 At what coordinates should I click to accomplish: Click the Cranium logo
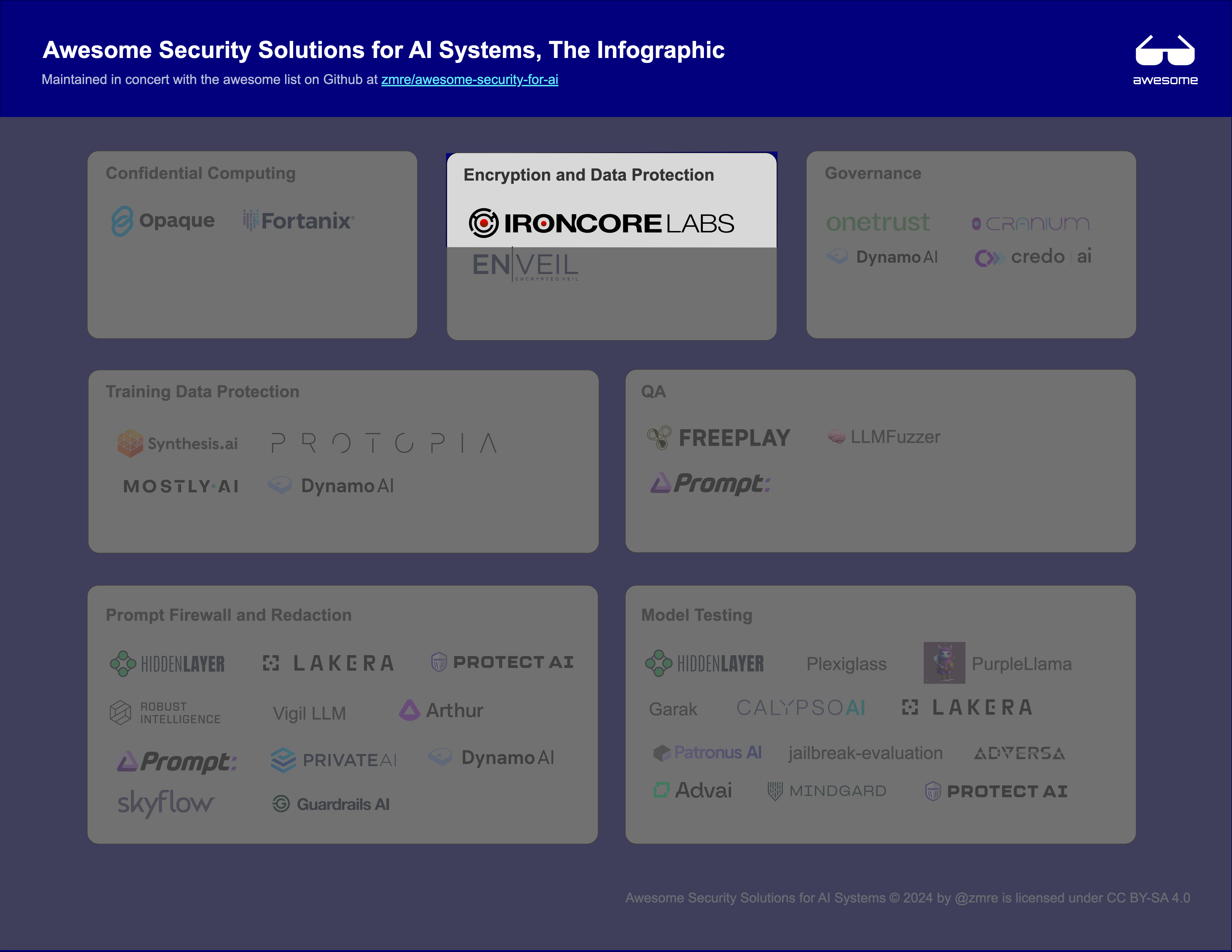[1030, 223]
